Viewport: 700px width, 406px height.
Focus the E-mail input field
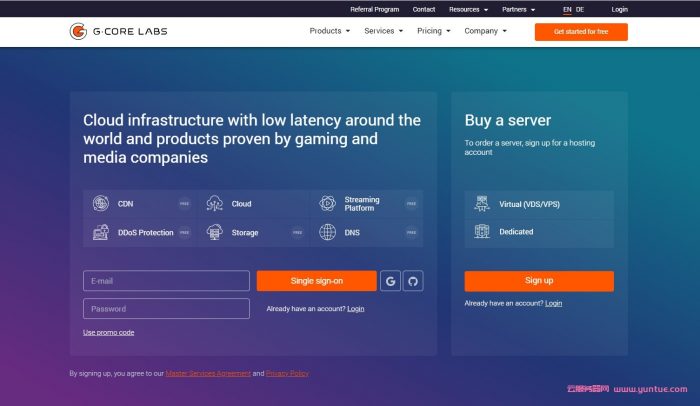[166, 281]
